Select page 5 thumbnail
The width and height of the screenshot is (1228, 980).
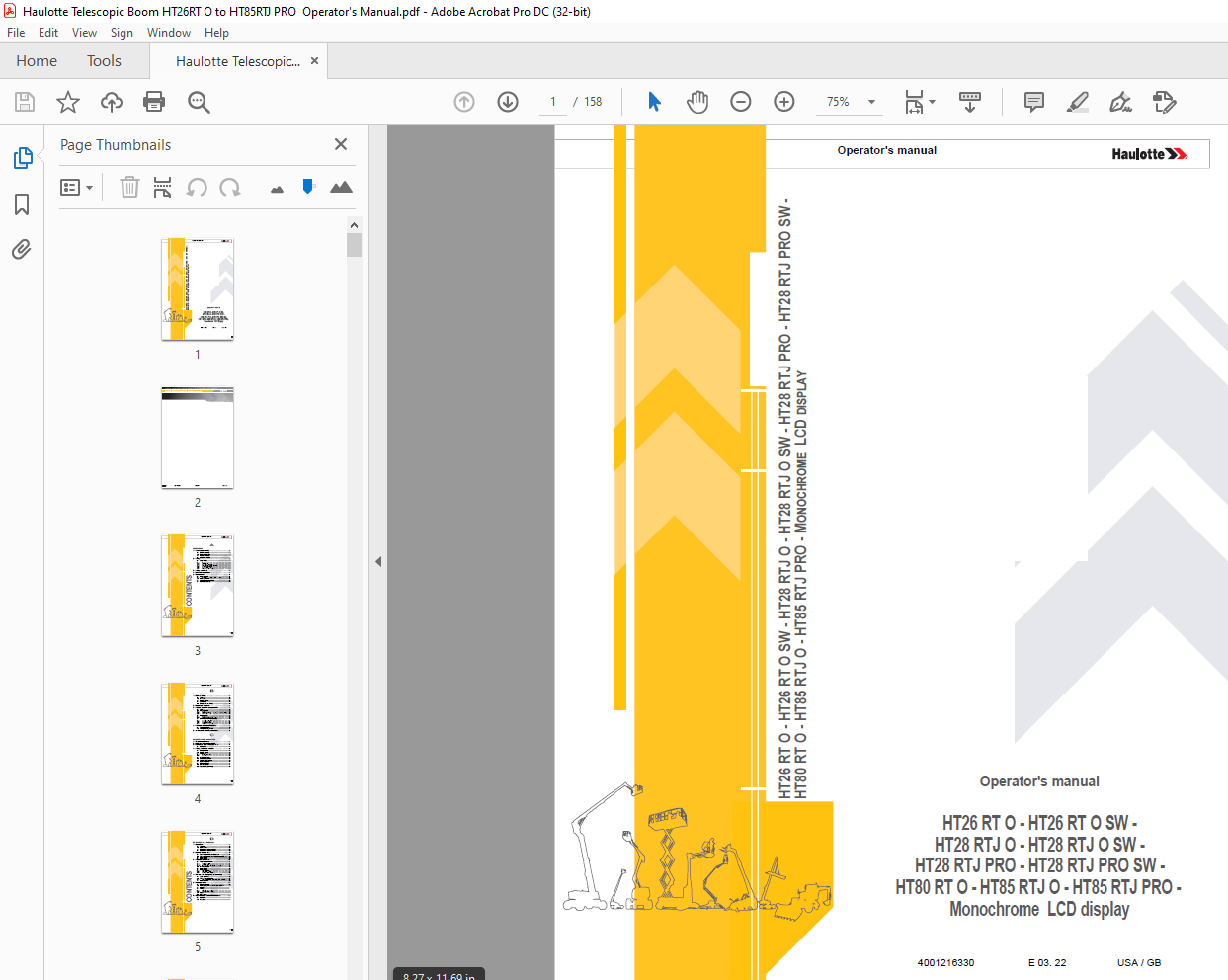tap(198, 882)
